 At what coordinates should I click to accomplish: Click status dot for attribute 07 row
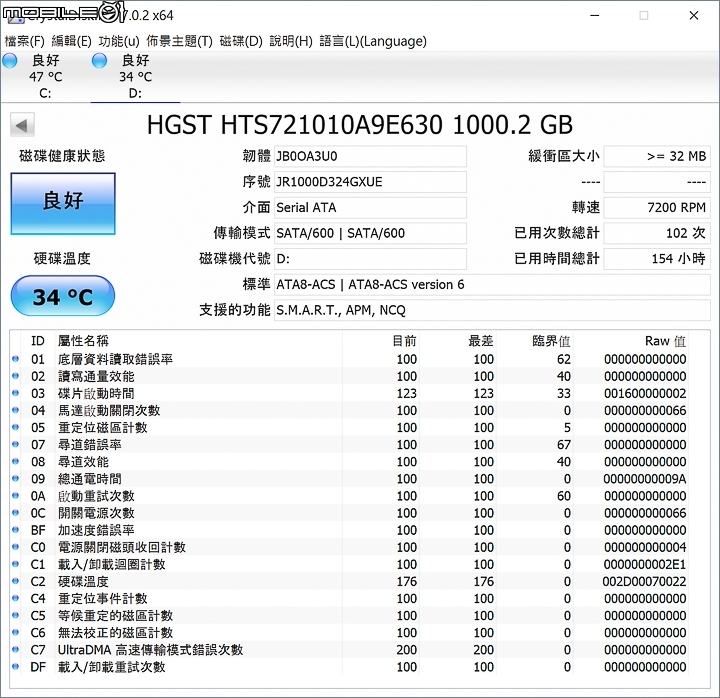[15, 445]
